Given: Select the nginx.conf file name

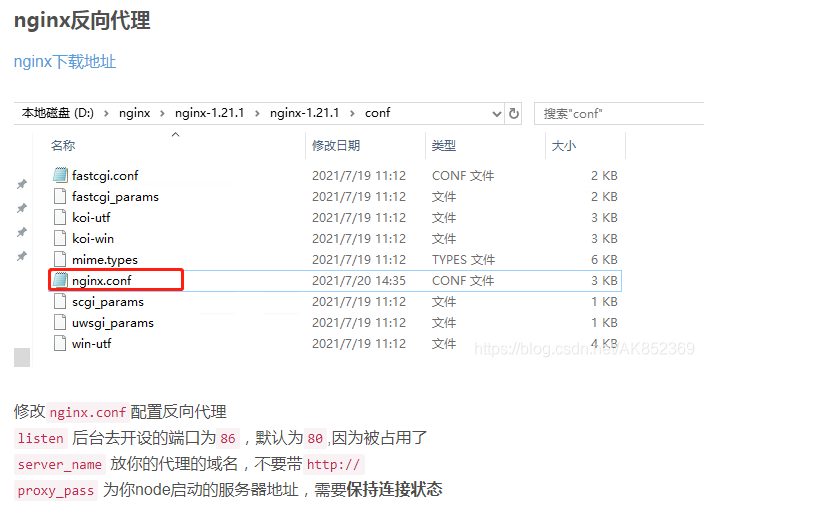Looking at the screenshot, I should coord(101,281).
